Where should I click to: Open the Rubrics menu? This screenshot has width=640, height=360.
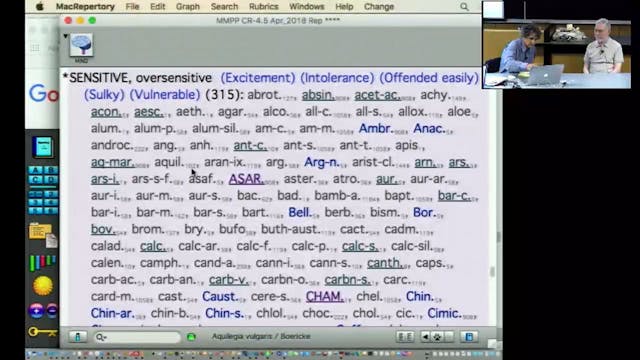coord(263,7)
